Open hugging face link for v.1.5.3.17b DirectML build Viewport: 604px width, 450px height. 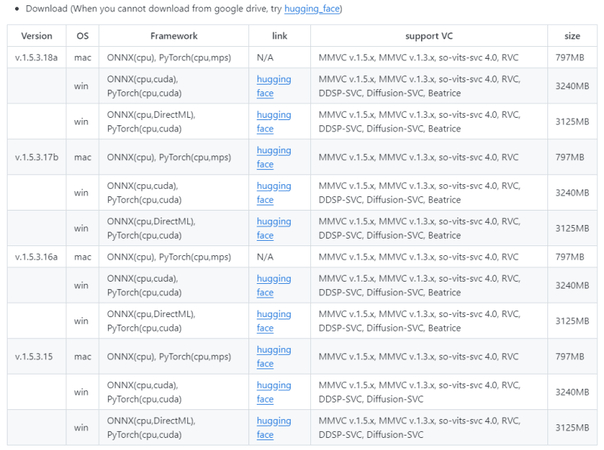(273, 228)
